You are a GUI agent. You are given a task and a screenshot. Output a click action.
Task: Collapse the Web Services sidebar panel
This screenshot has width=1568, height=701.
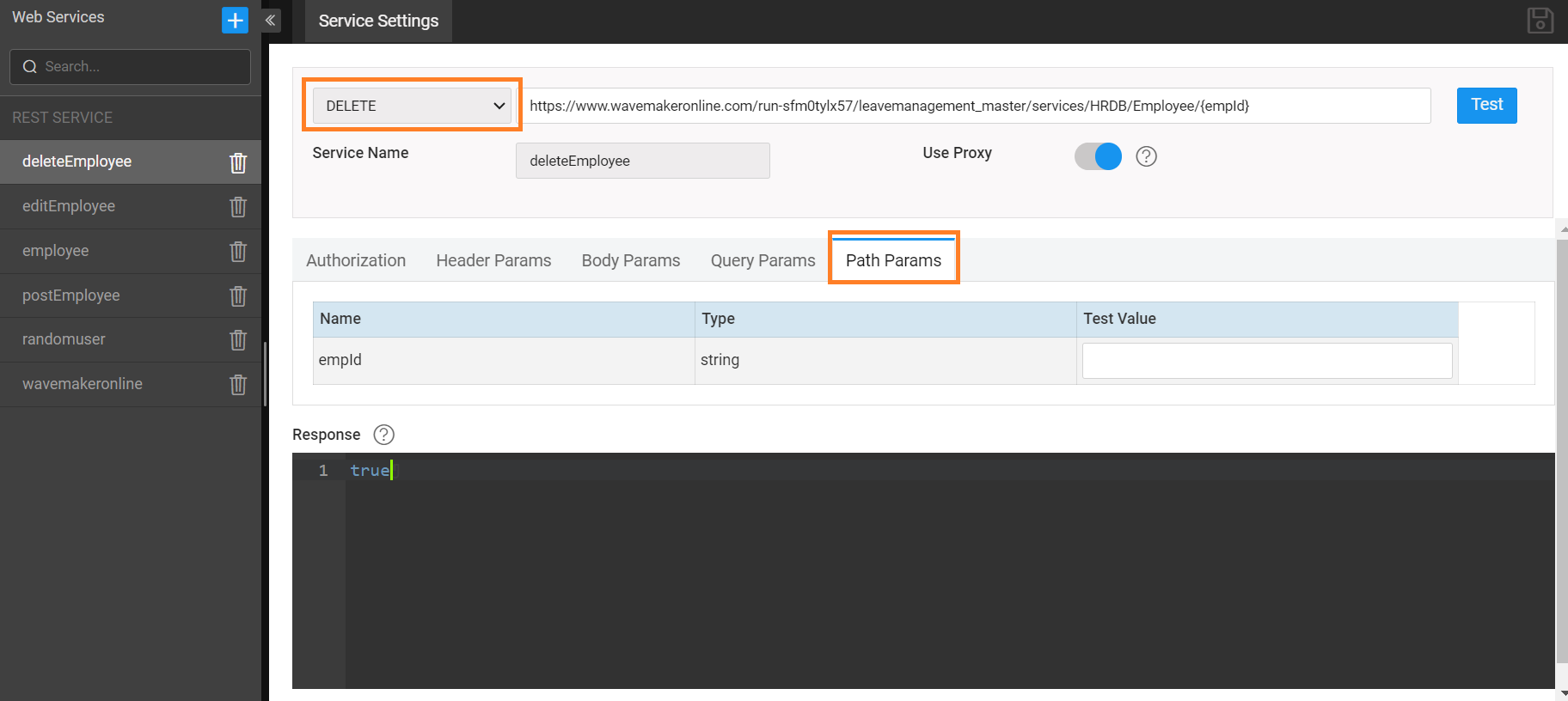click(x=271, y=20)
